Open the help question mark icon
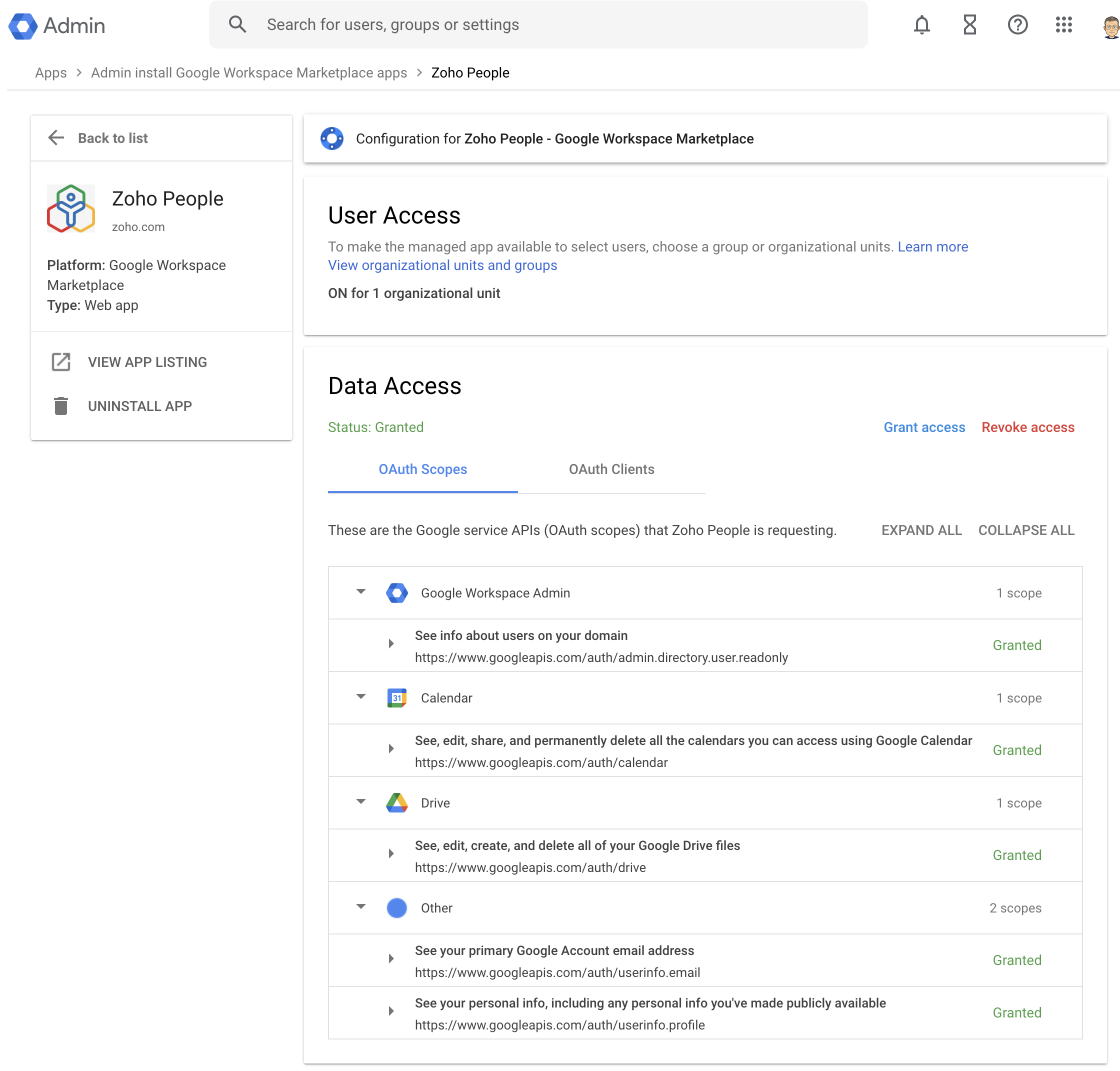 (1016, 24)
